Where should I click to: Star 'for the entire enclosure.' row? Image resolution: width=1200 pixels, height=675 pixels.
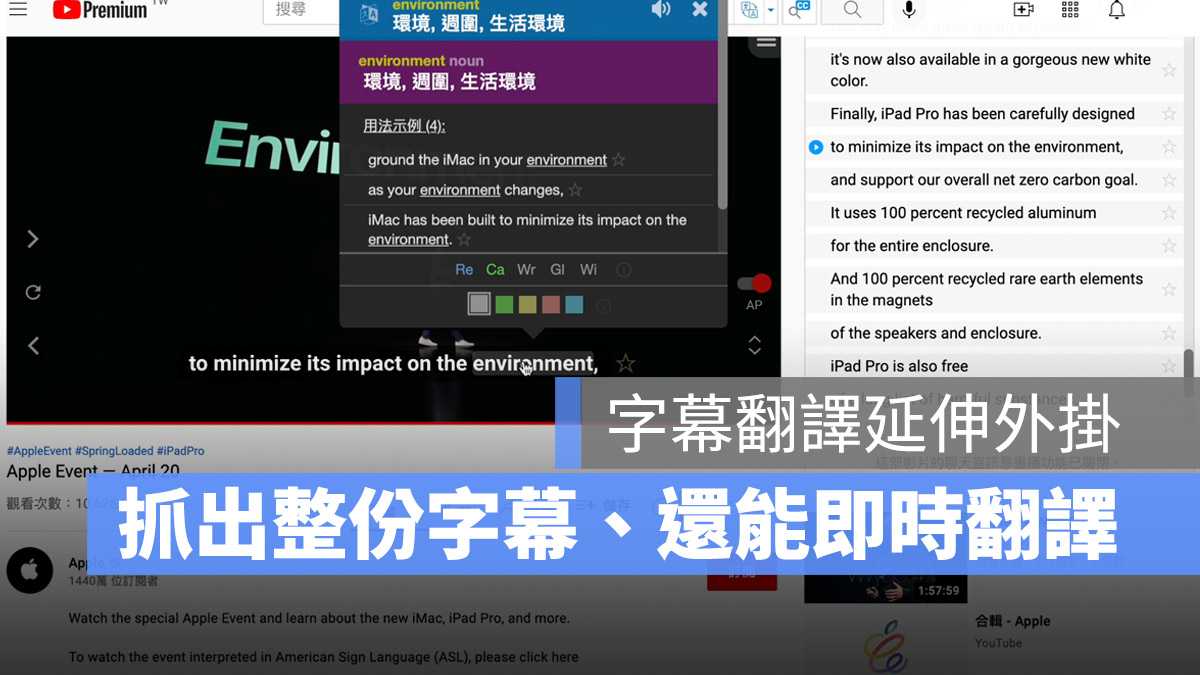1168,246
